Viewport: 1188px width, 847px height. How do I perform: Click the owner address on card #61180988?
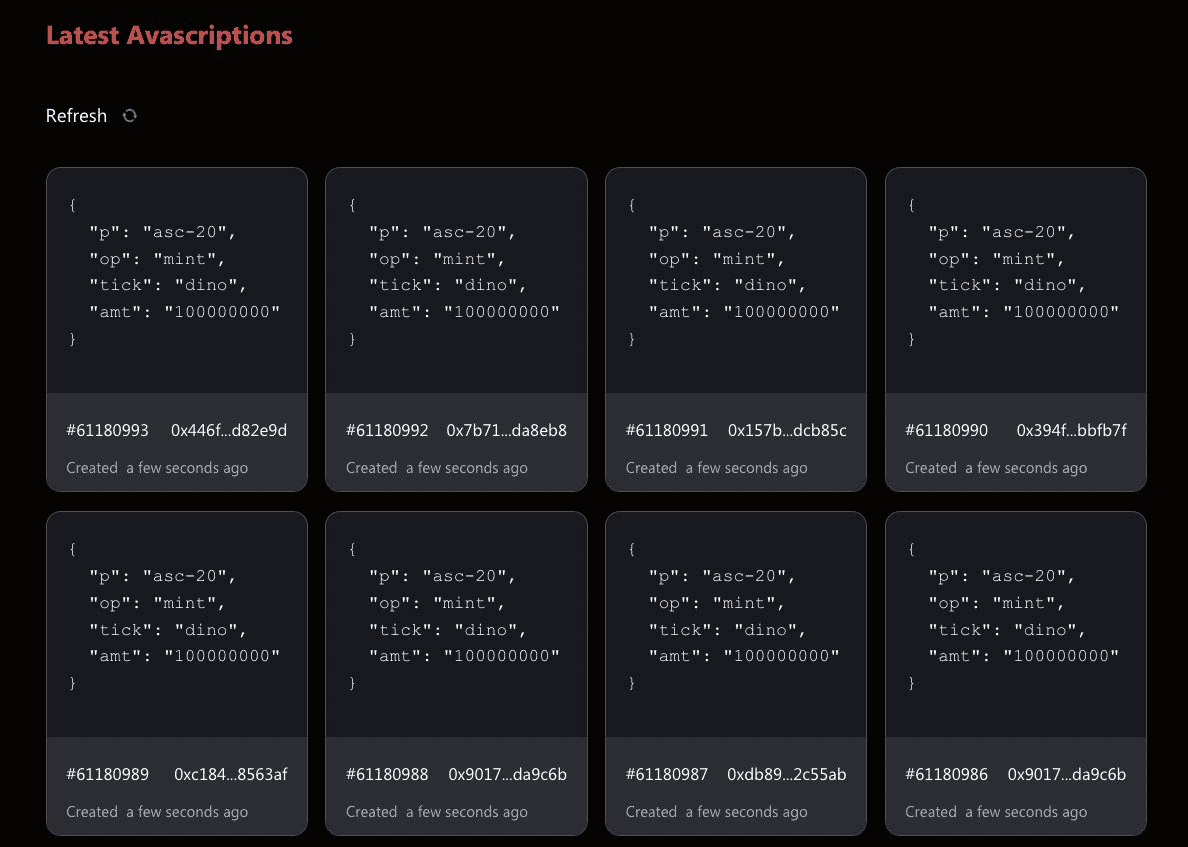pos(507,775)
